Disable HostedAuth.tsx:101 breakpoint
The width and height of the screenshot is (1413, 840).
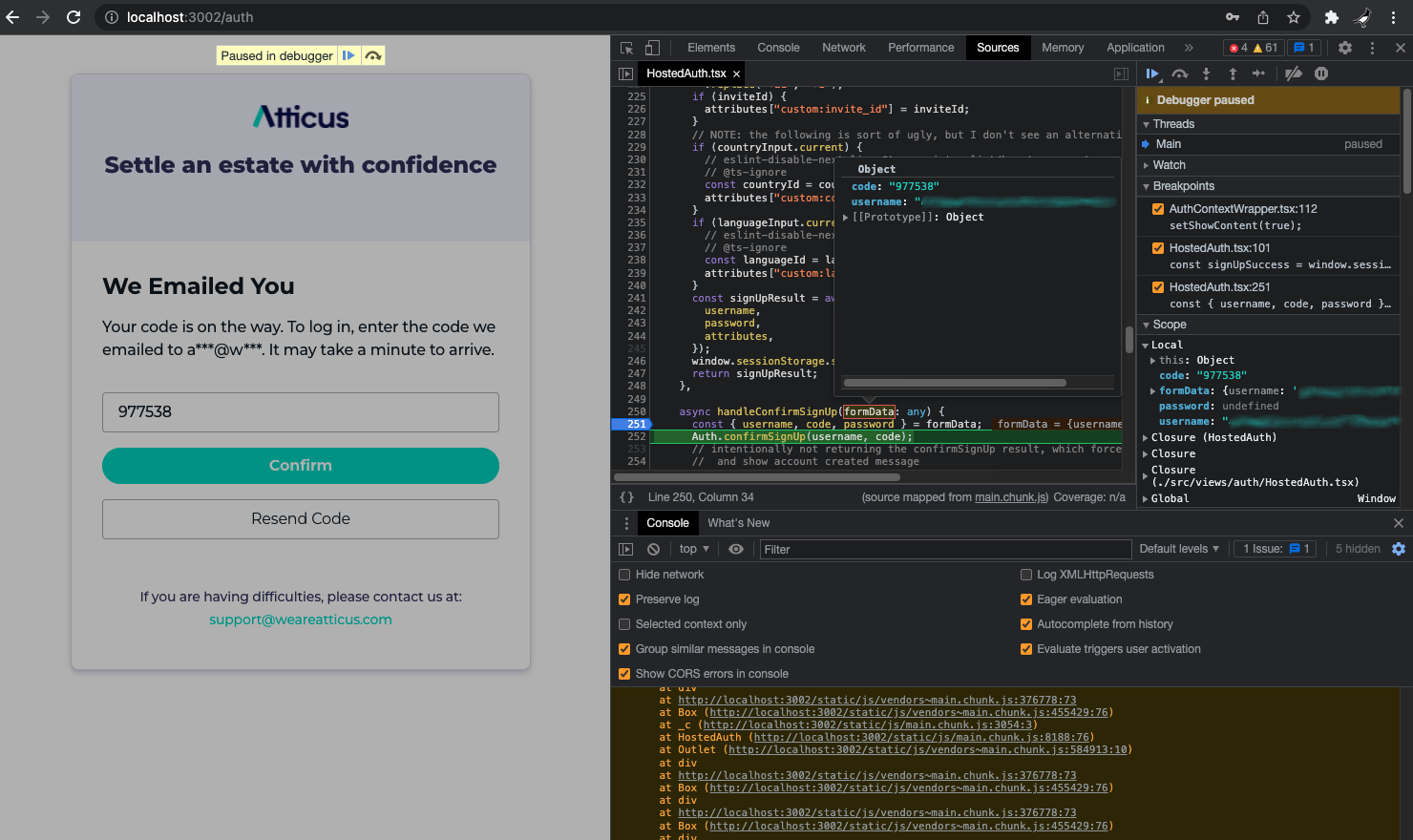pyautogui.click(x=1158, y=248)
